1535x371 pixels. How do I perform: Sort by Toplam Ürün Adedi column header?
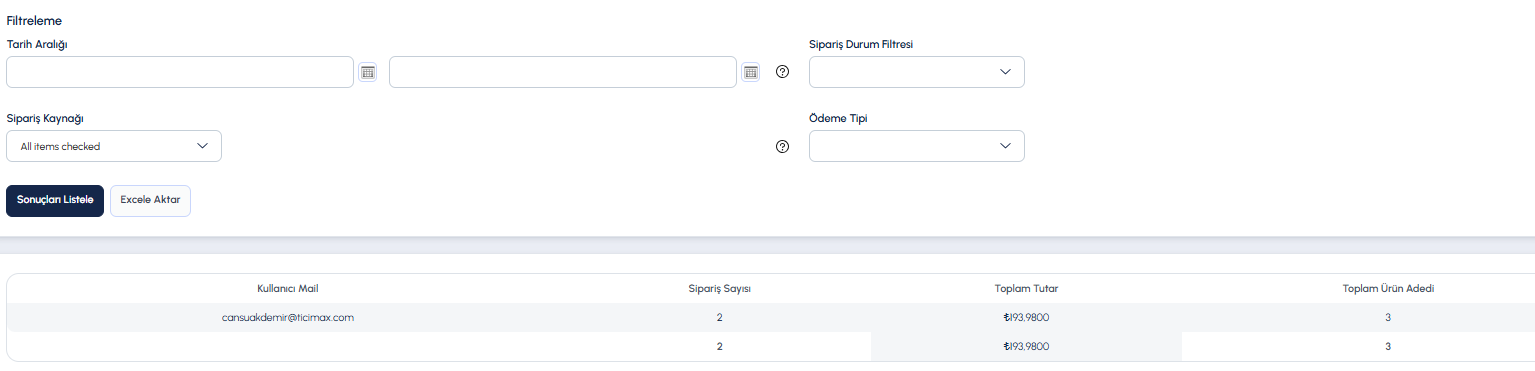[1388, 288]
